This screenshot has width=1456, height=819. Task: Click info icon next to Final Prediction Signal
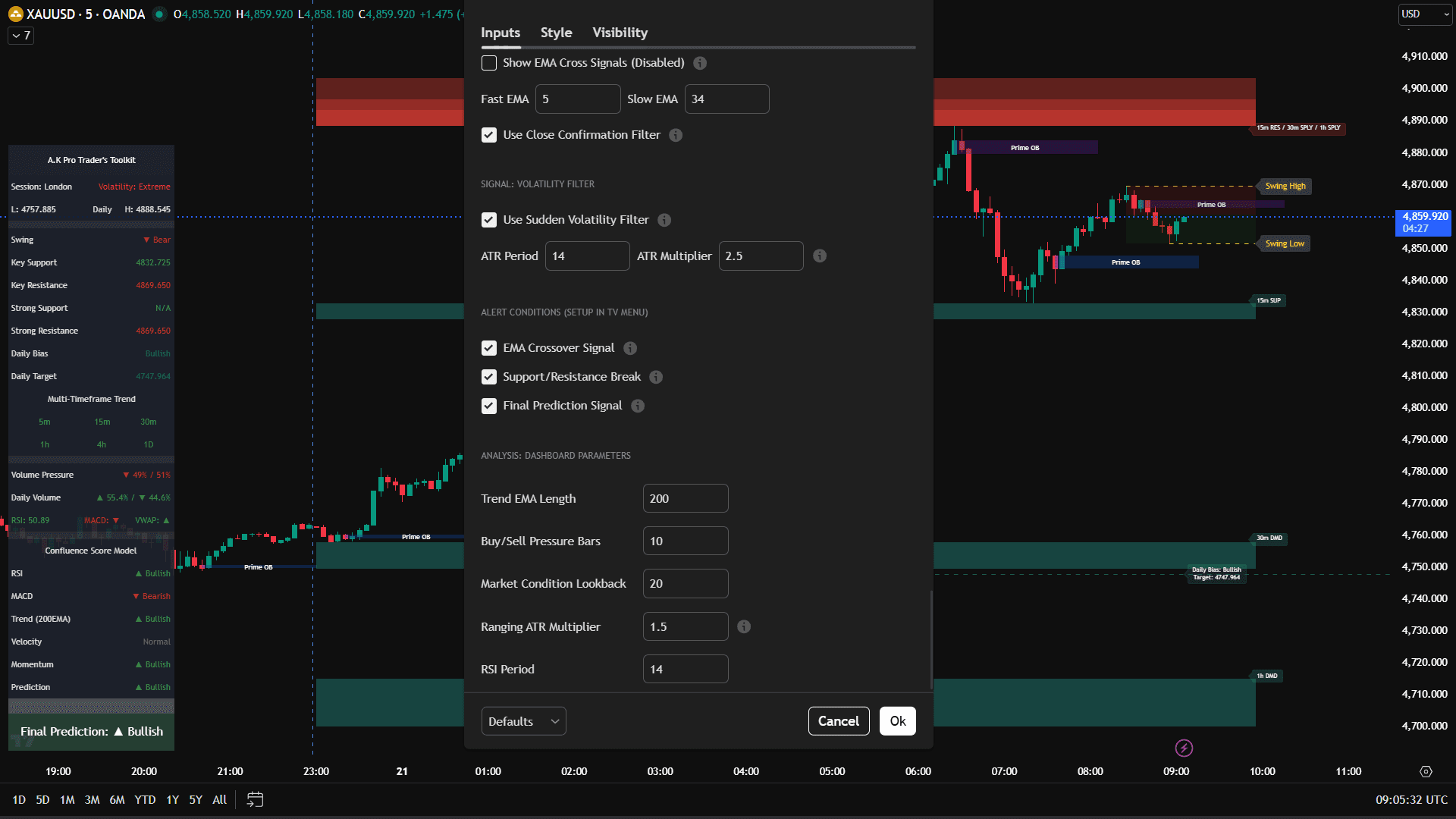[x=637, y=406]
